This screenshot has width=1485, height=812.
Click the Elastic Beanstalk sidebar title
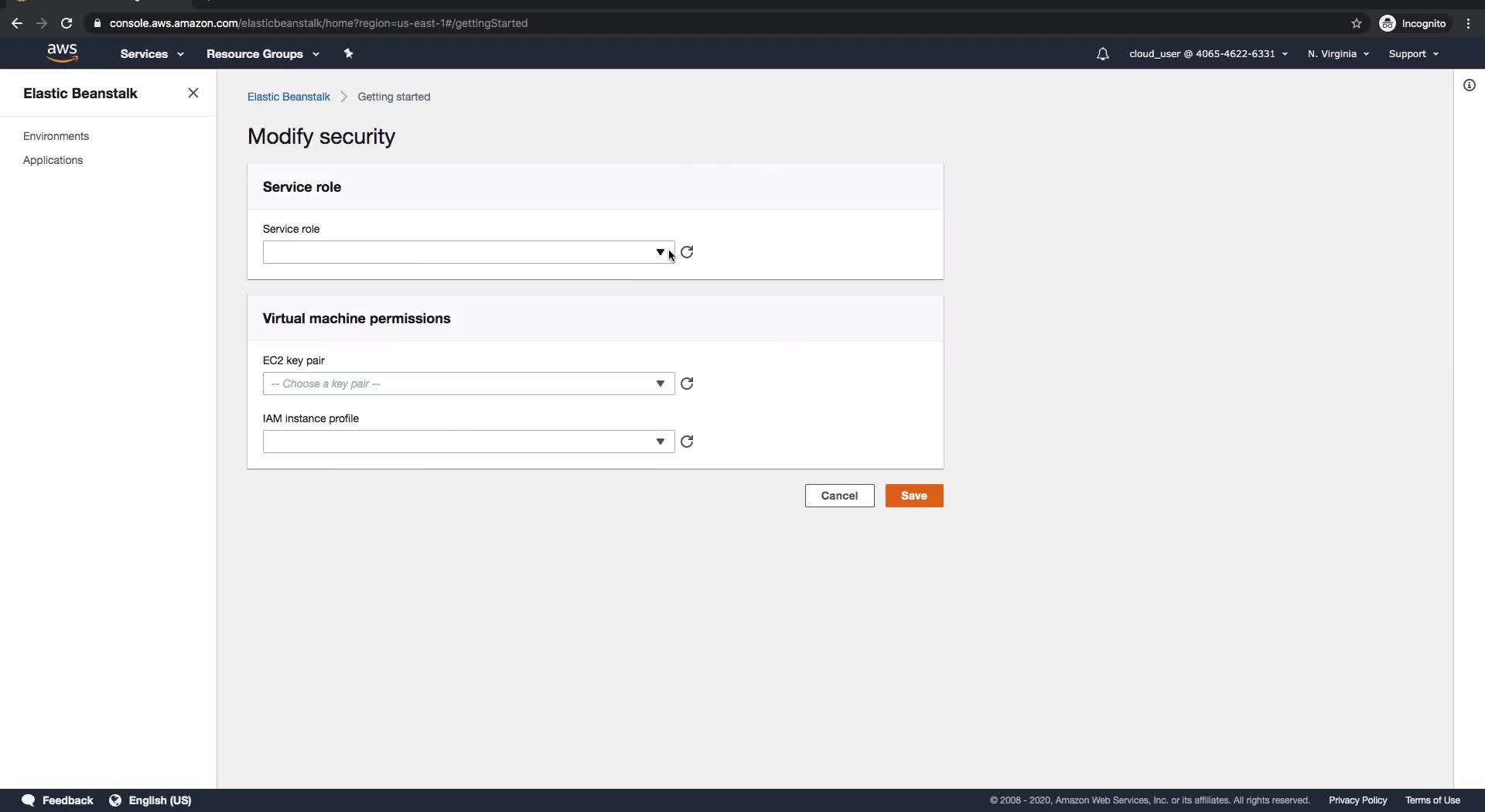[x=80, y=94]
